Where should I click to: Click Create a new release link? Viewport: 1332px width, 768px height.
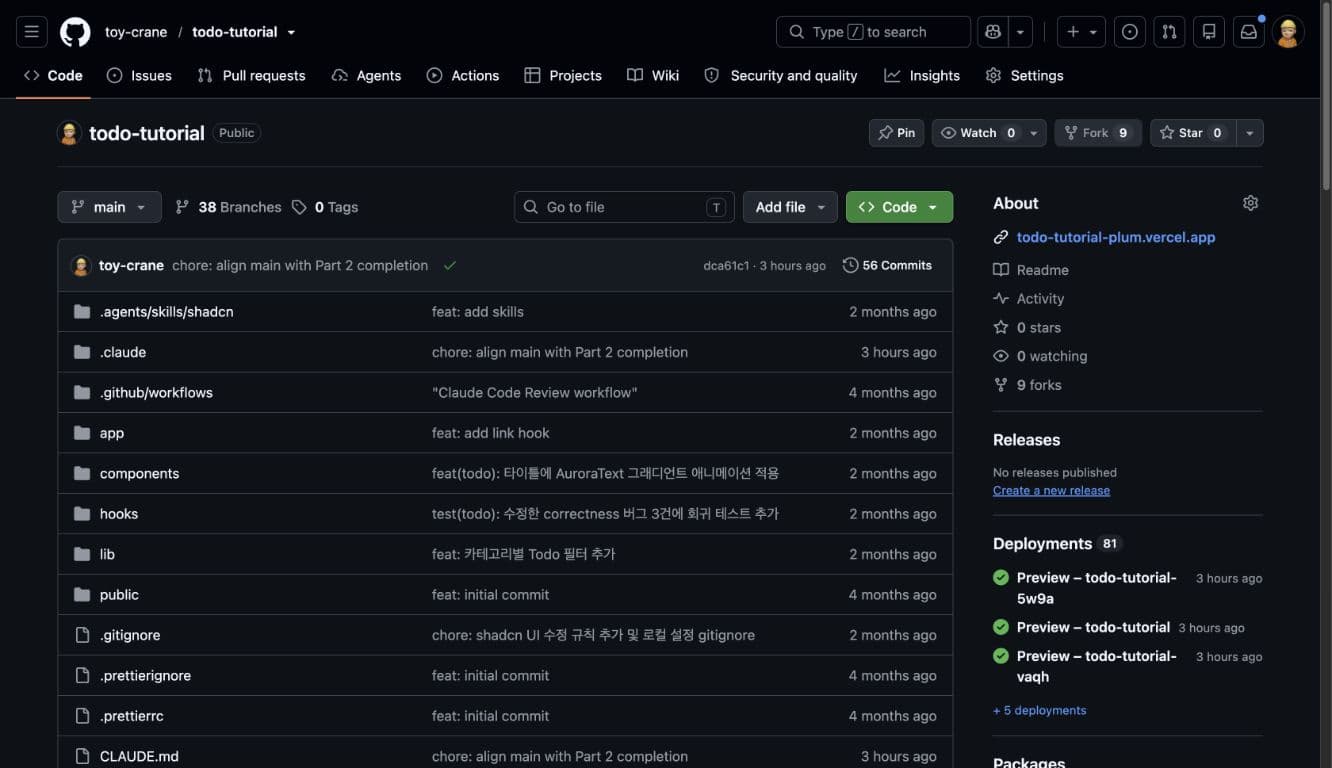coord(1051,490)
